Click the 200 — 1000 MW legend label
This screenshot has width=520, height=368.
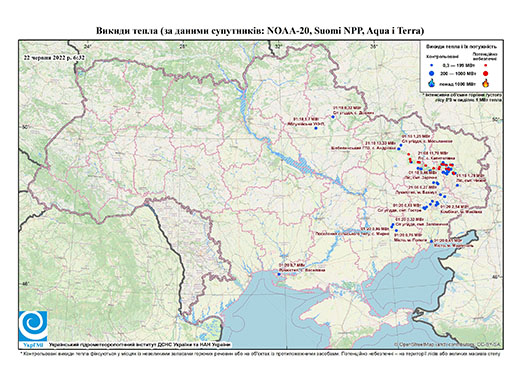[459, 73]
